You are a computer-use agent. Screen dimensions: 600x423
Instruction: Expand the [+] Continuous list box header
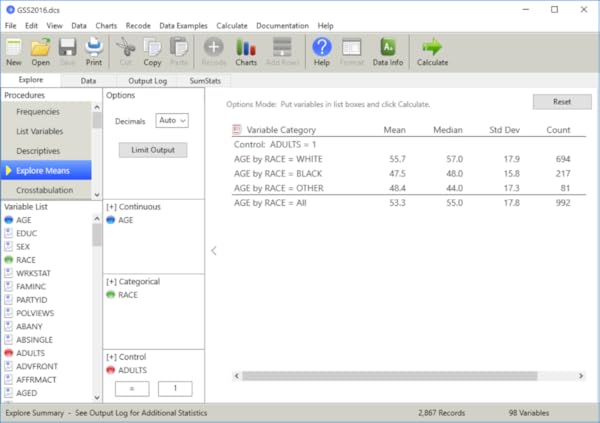pos(134,207)
